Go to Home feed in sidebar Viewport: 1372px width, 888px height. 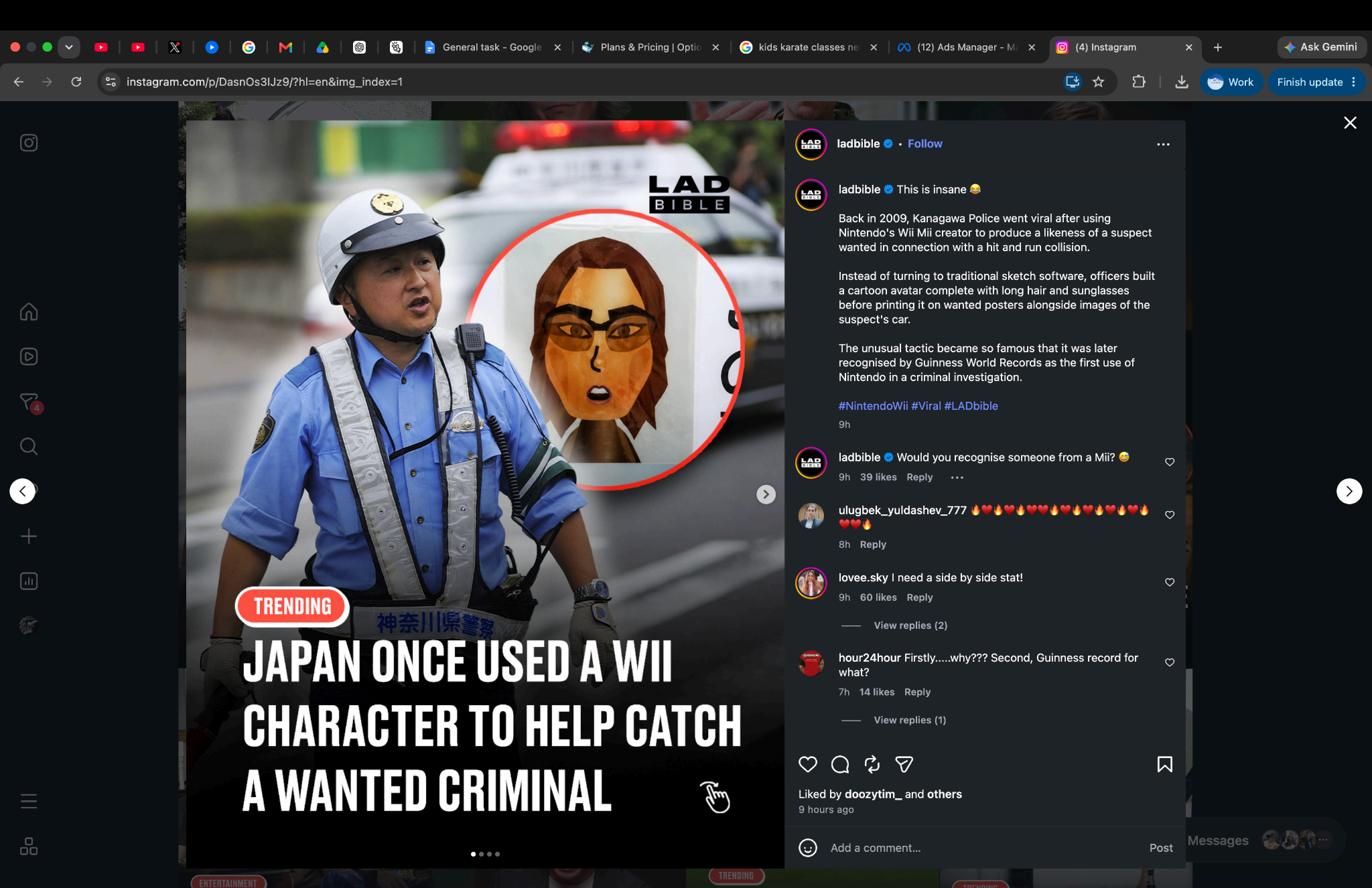29,312
